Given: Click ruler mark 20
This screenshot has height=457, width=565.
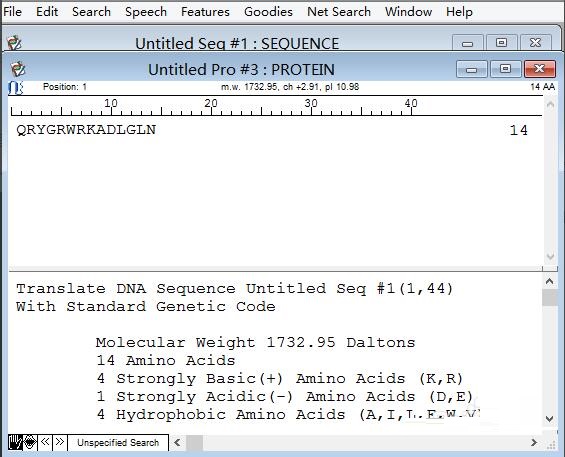Looking at the screenshot, I should coord(211,103).
